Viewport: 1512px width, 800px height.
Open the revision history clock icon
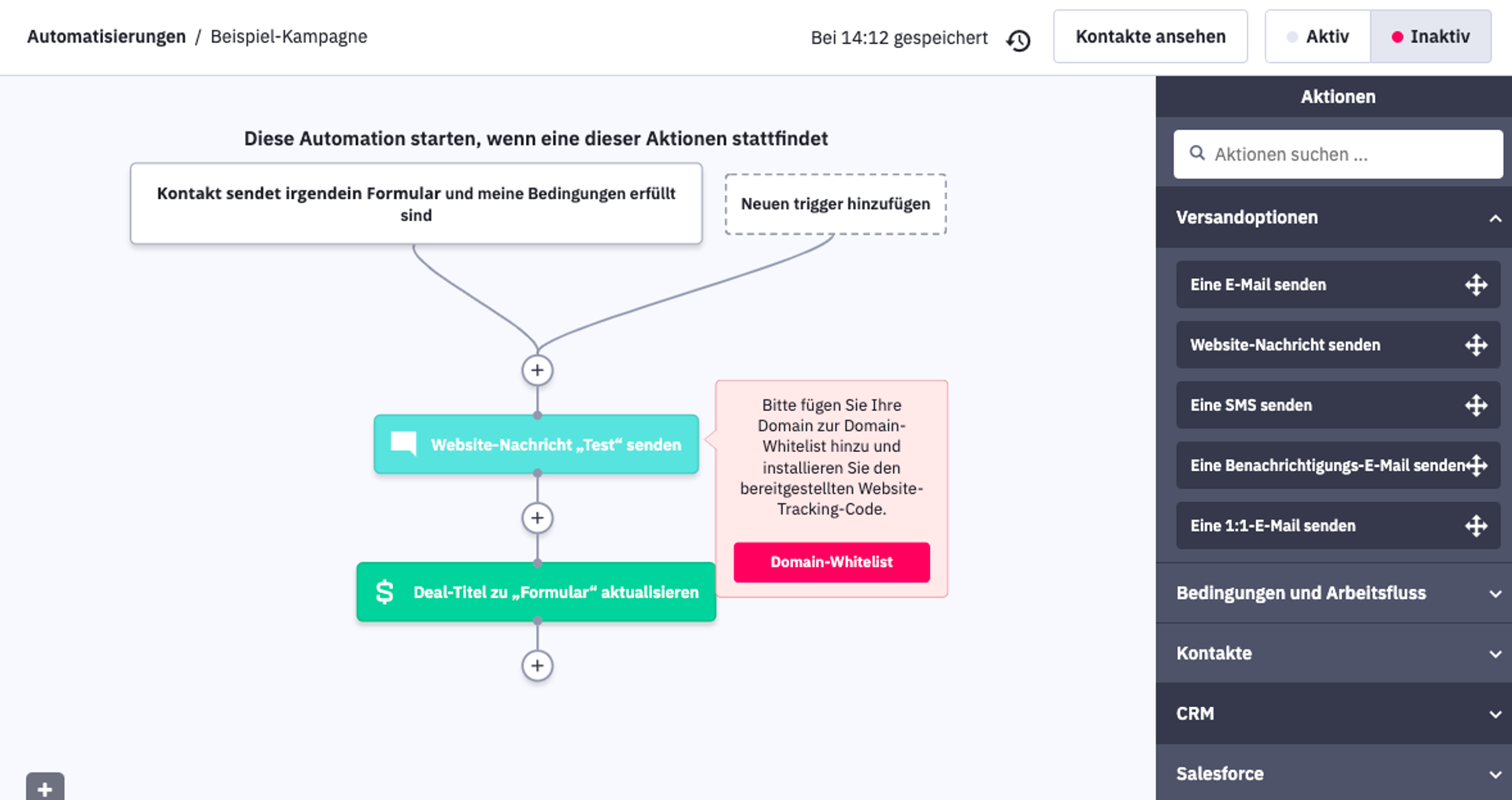pos(1018,39)
